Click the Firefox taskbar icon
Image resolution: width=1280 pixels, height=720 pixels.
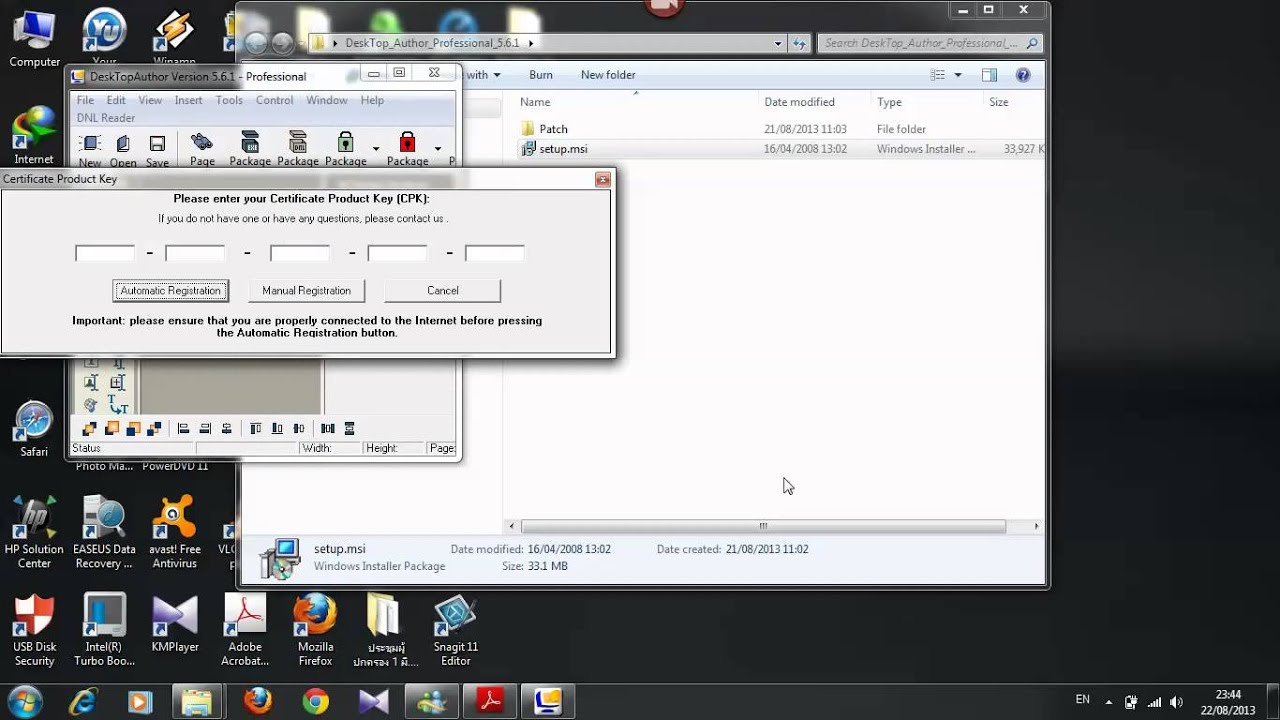coord(258,702)
